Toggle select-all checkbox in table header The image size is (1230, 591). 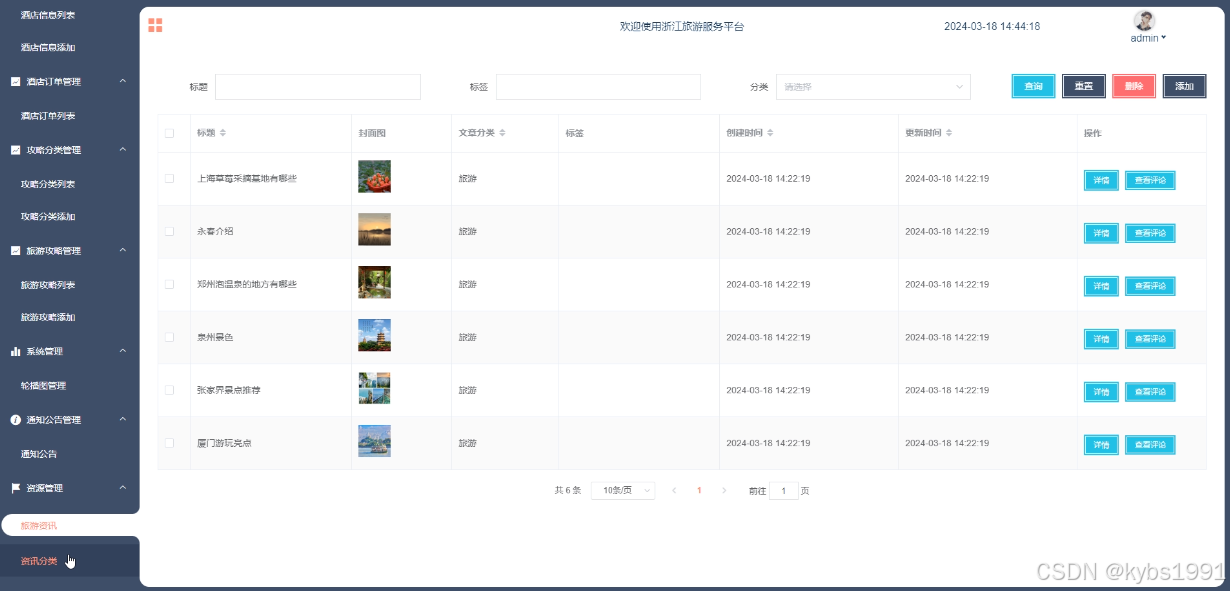pos(169,133)
